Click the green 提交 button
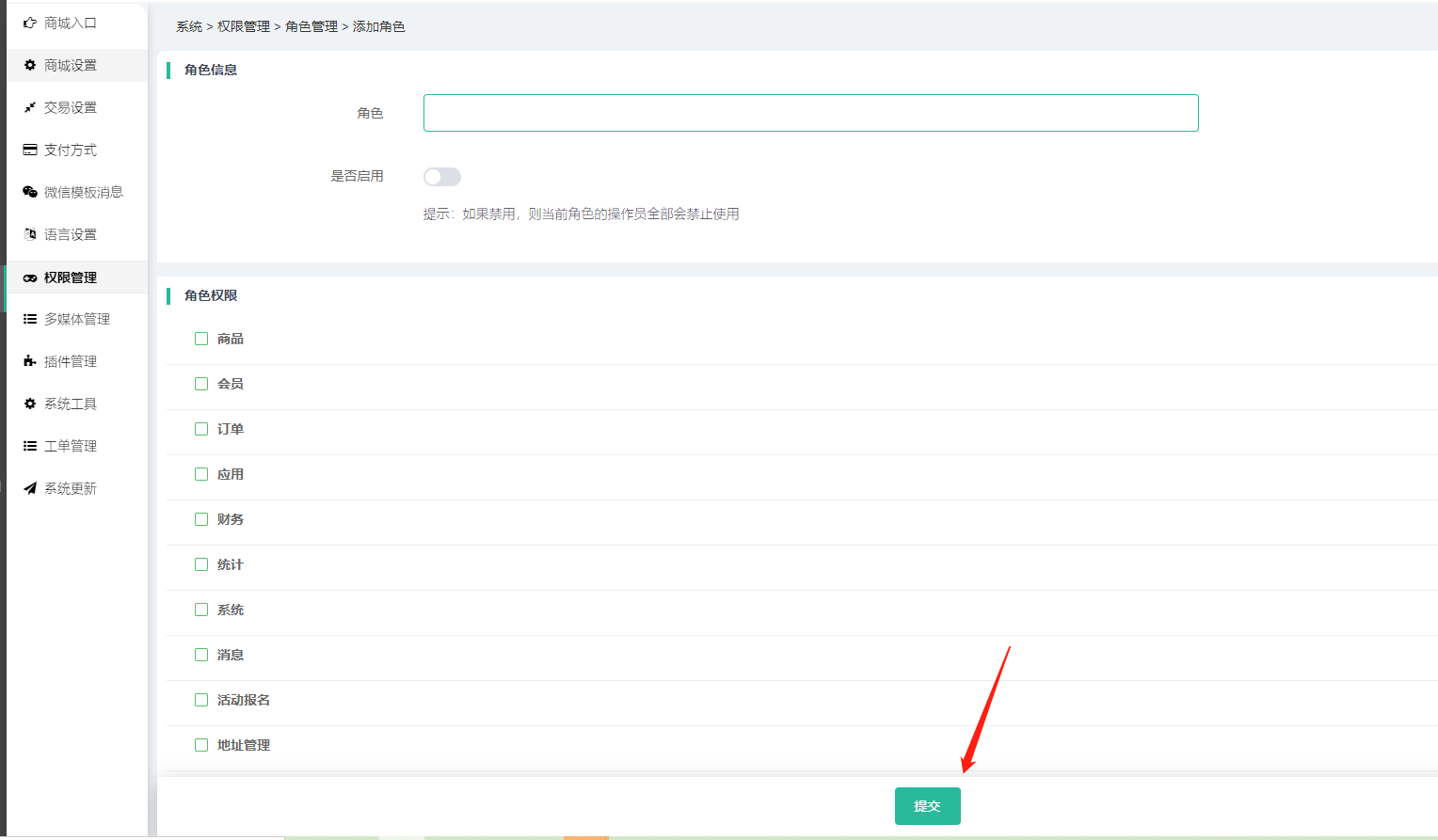Screen dimensions: 1438x840 [928, 806]
